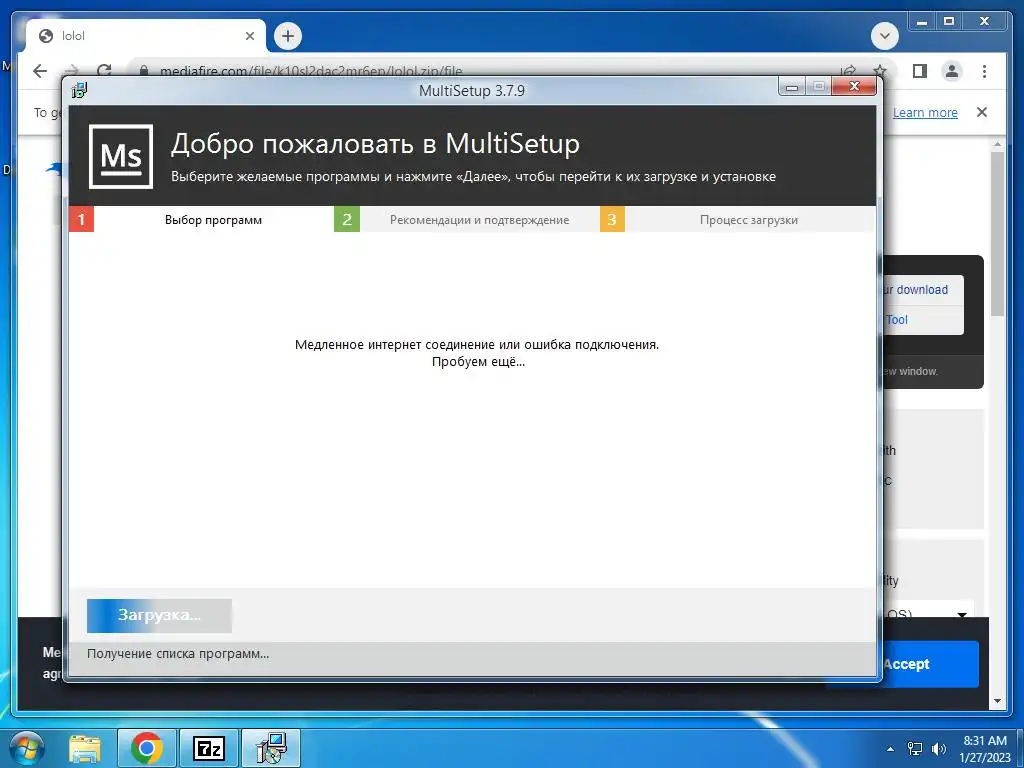Click the Загрузка... loading button
The width and height of the screenshot is (1024, 768).
(159, 615)
